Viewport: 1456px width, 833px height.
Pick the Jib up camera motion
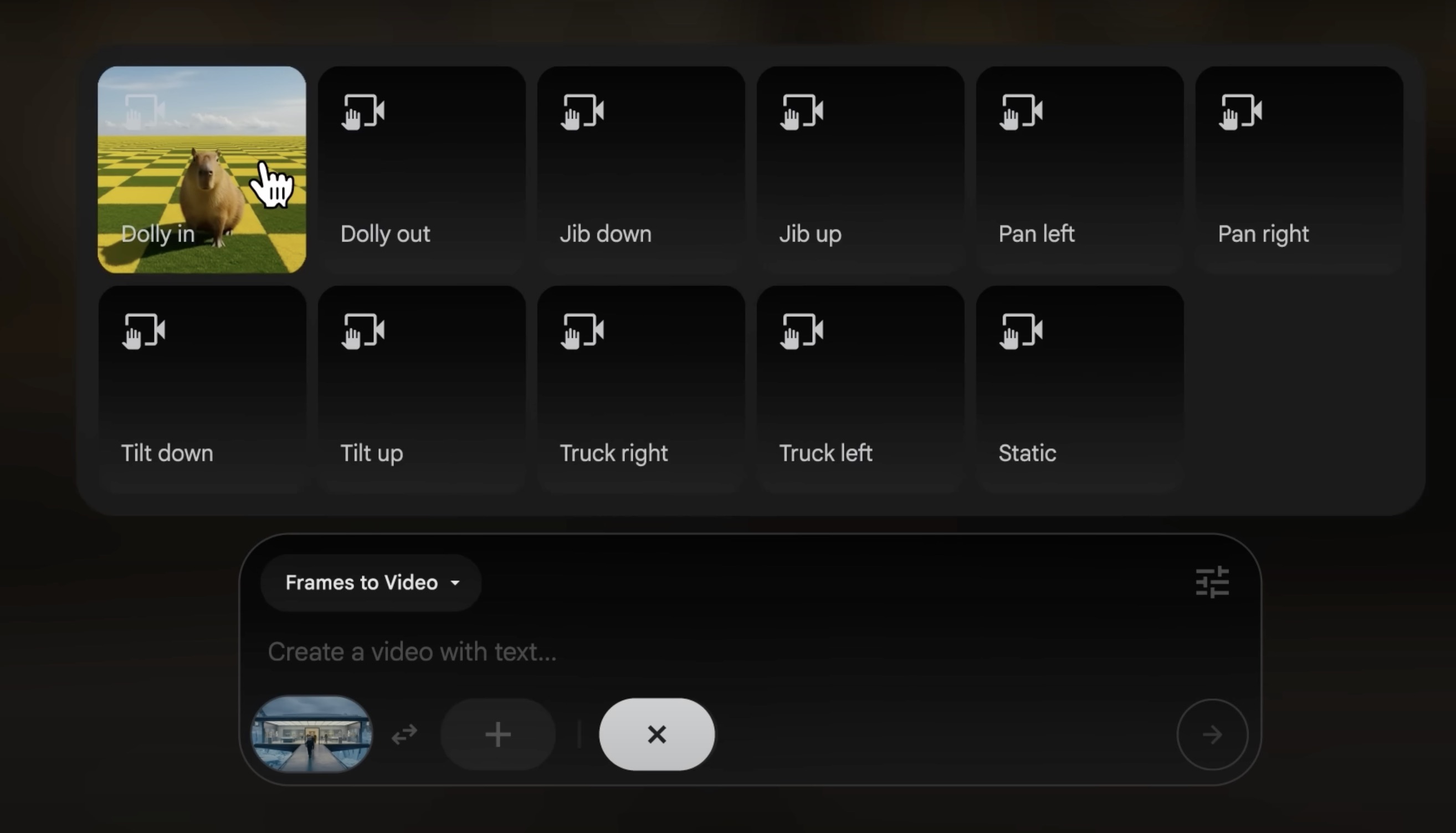860,170
